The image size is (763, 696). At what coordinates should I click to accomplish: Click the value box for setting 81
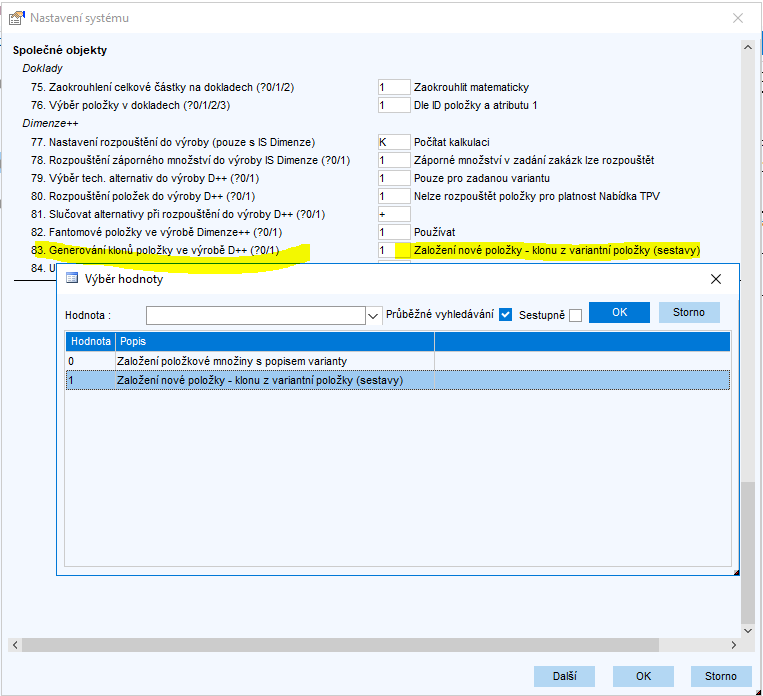(394, 214)
